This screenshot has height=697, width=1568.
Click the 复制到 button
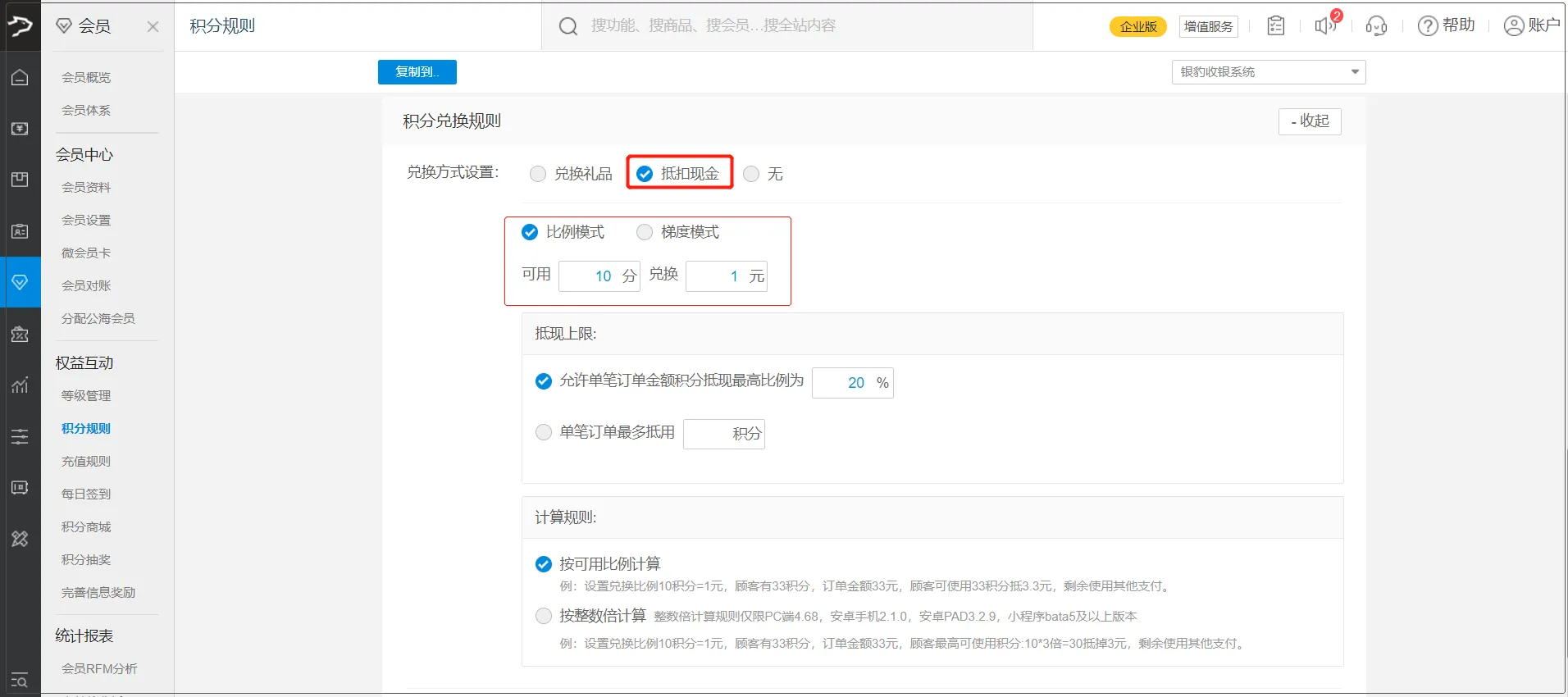pyautogui.click(x=417, y=72)
